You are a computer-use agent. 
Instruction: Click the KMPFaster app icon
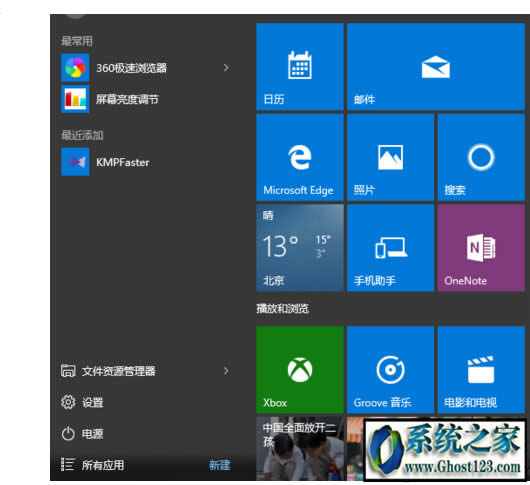pyautogui.click(x=75, y=162)
